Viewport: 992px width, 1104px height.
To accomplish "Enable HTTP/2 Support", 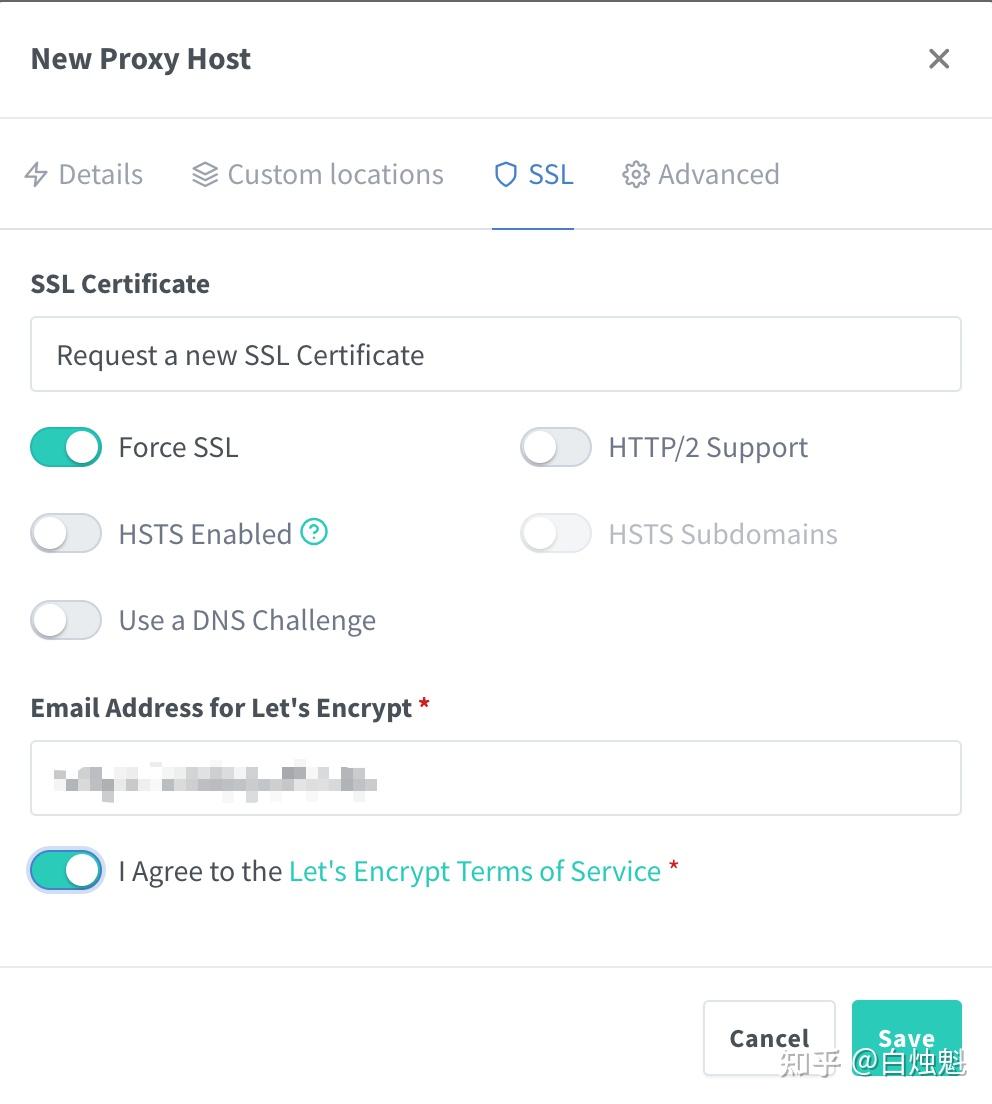I will coord(556,447).
